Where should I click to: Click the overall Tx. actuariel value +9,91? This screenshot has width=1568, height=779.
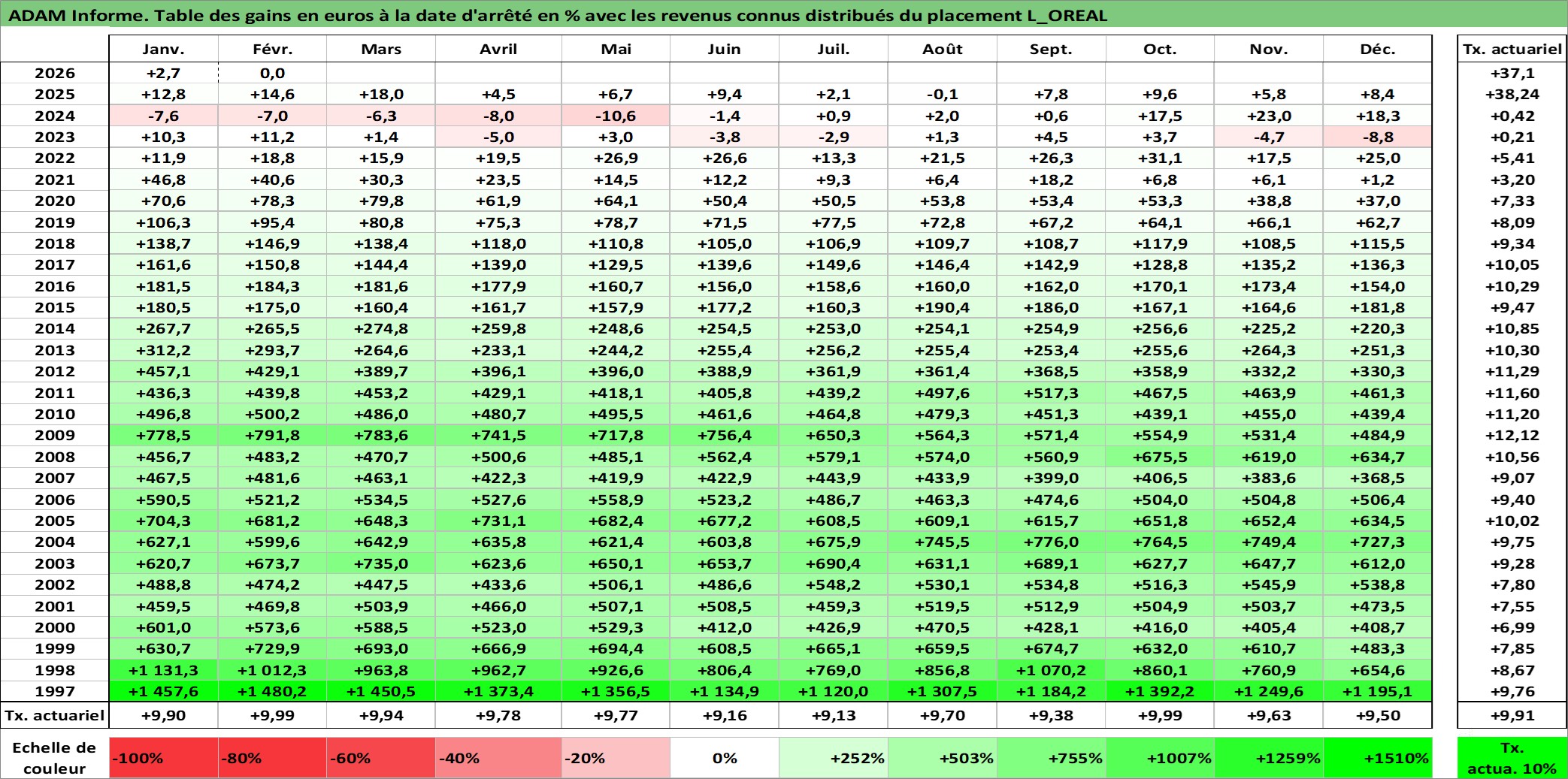point(1512,715)
